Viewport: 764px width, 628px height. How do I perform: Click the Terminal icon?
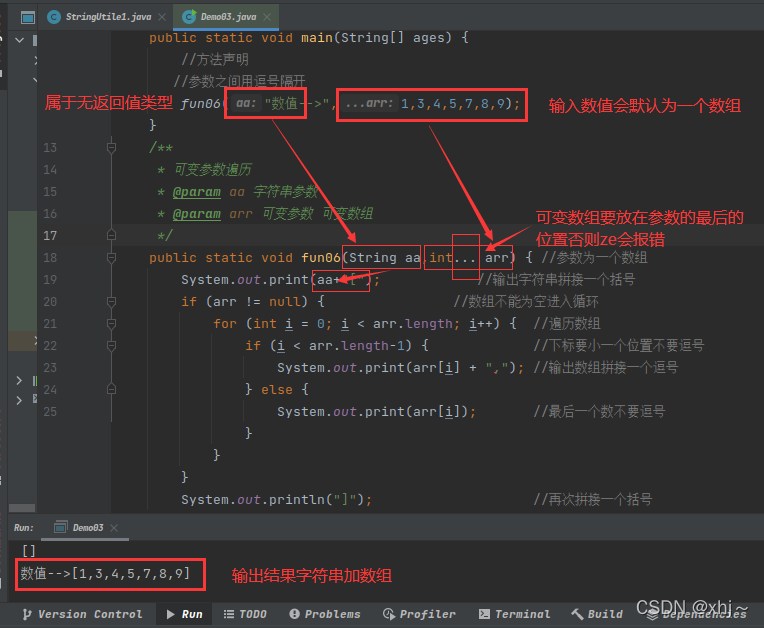click(x=484, y=614)
